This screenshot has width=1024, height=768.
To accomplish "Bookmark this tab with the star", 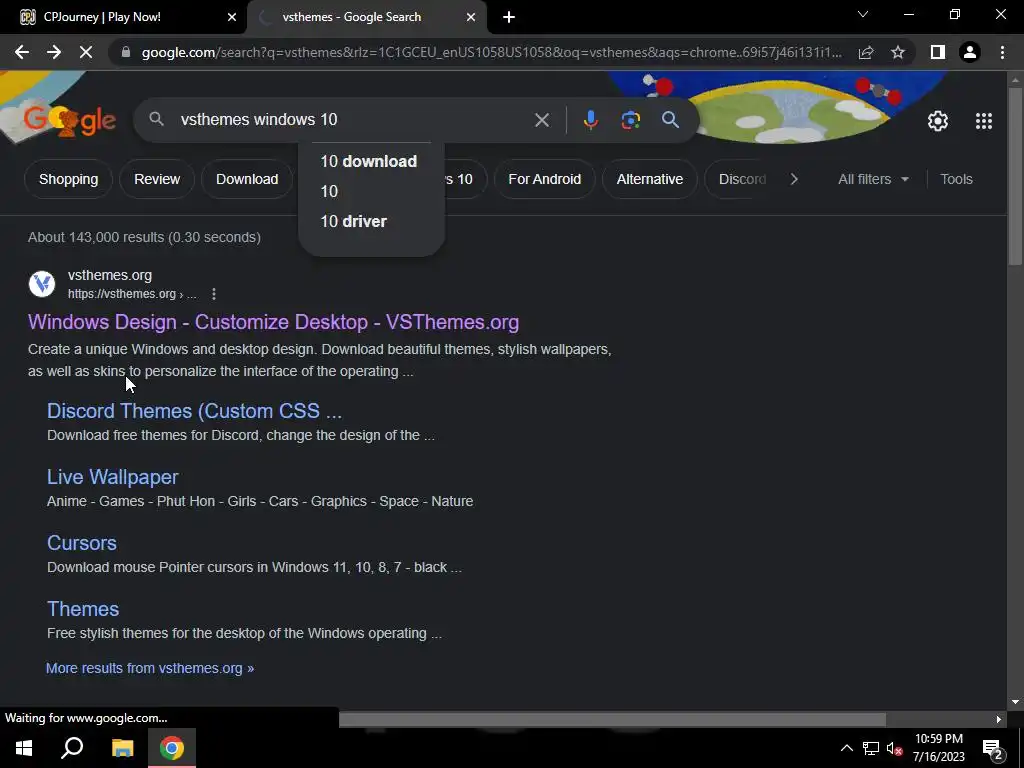I will pos(898,52).
